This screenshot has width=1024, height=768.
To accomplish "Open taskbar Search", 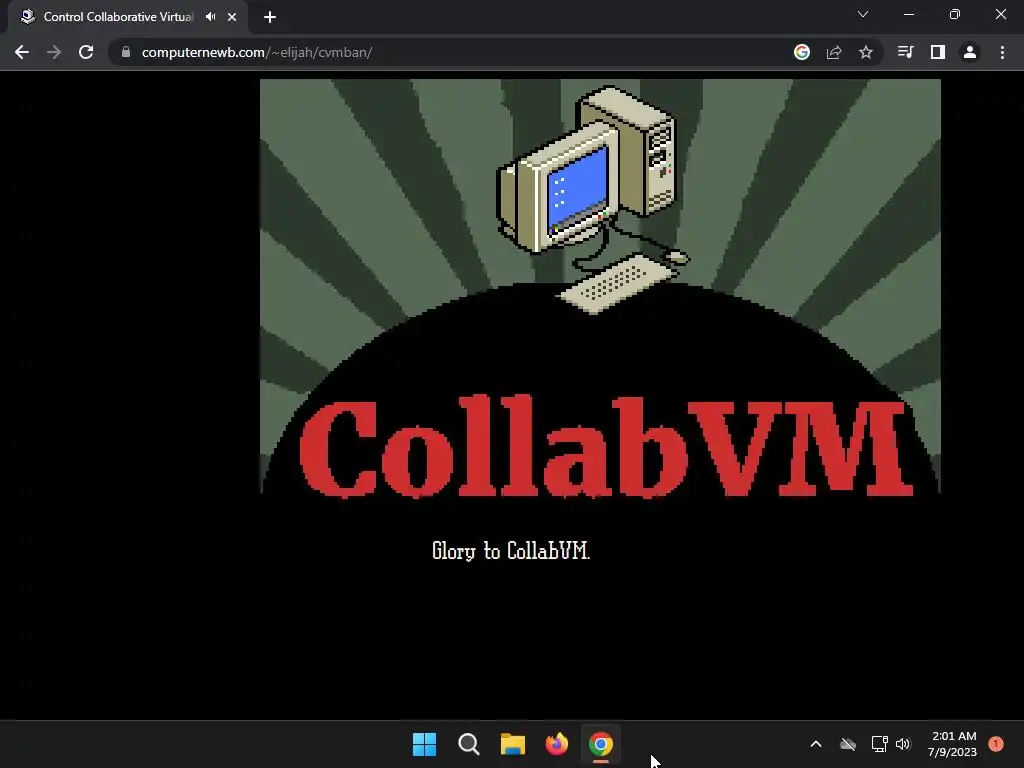I will tap(469, 744).
